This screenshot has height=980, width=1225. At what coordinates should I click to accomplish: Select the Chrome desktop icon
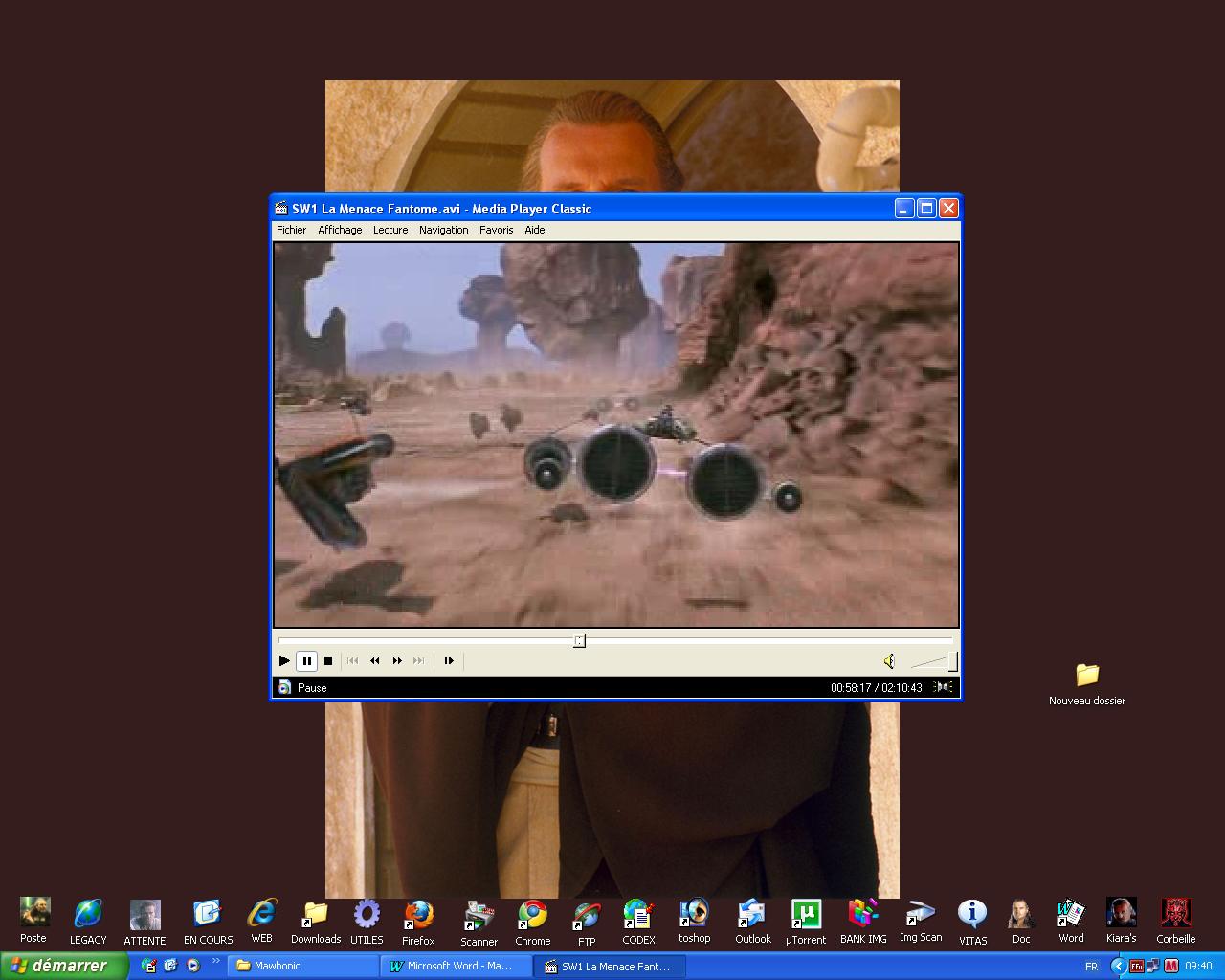[532, 922]
